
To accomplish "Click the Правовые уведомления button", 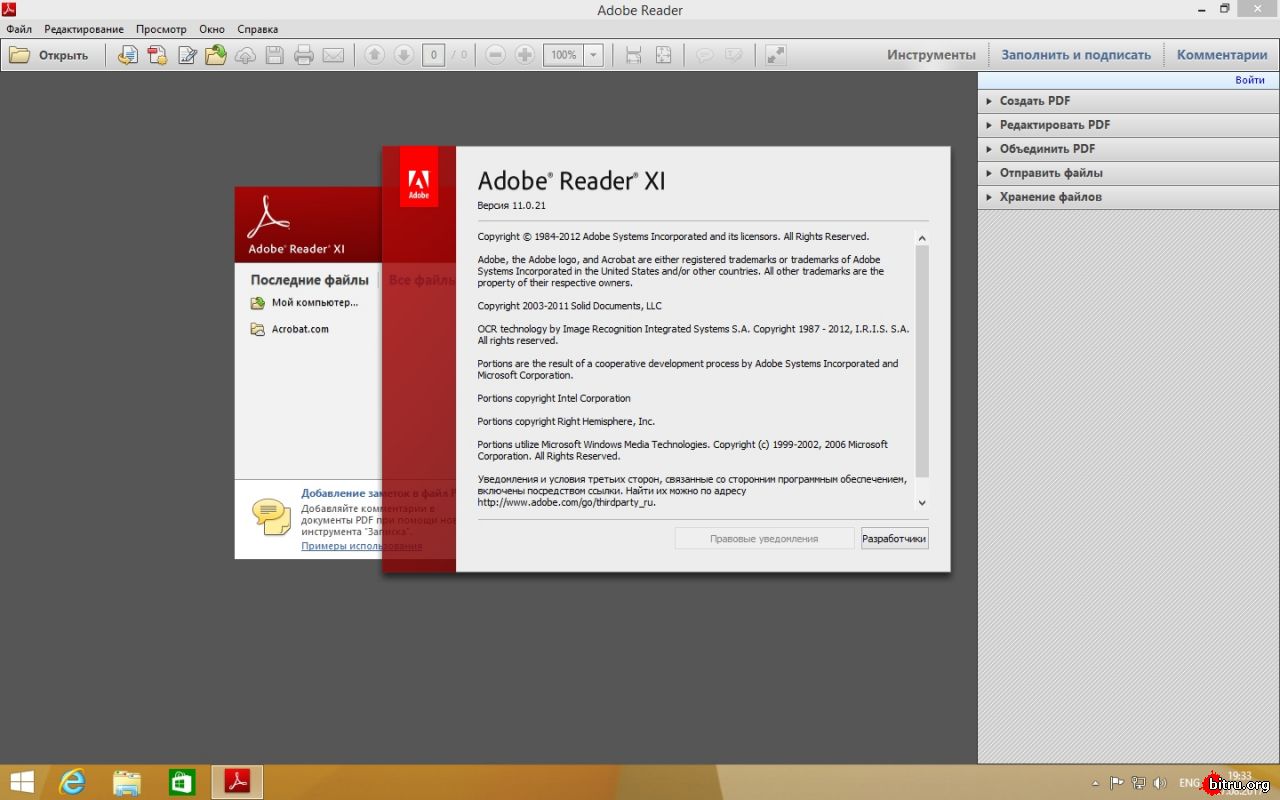I will click(764, 538).
